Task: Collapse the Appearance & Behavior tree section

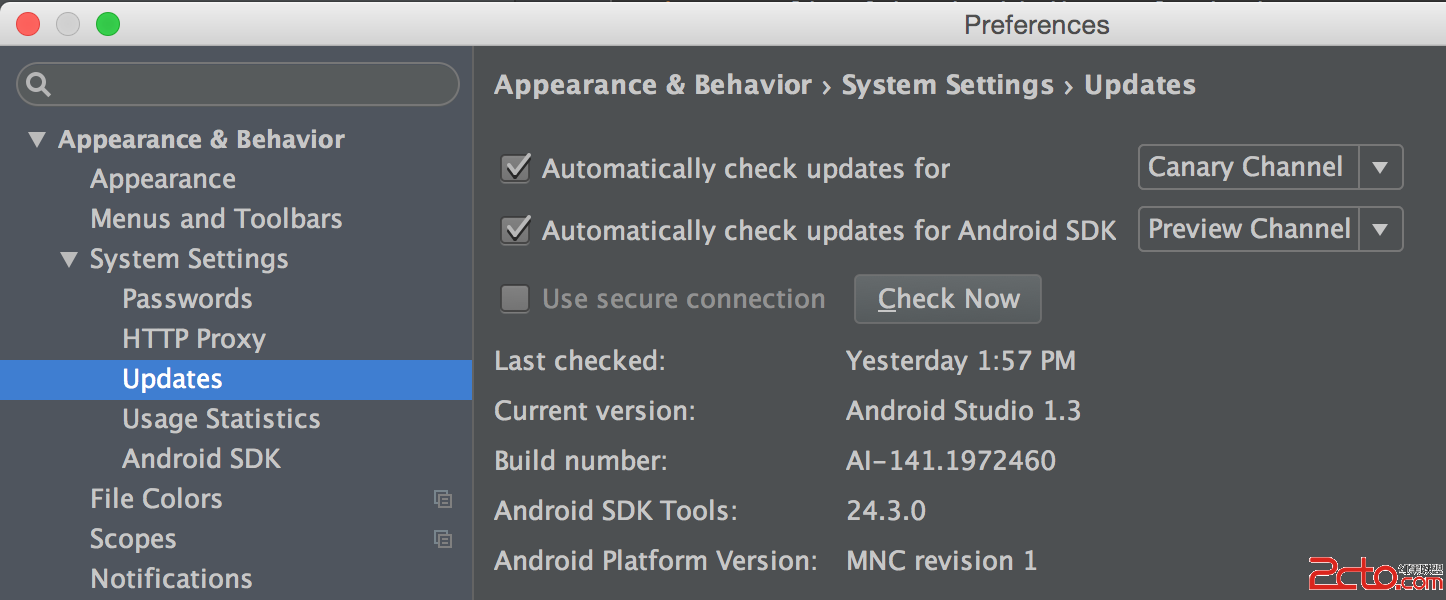Action: pos(37,140)
